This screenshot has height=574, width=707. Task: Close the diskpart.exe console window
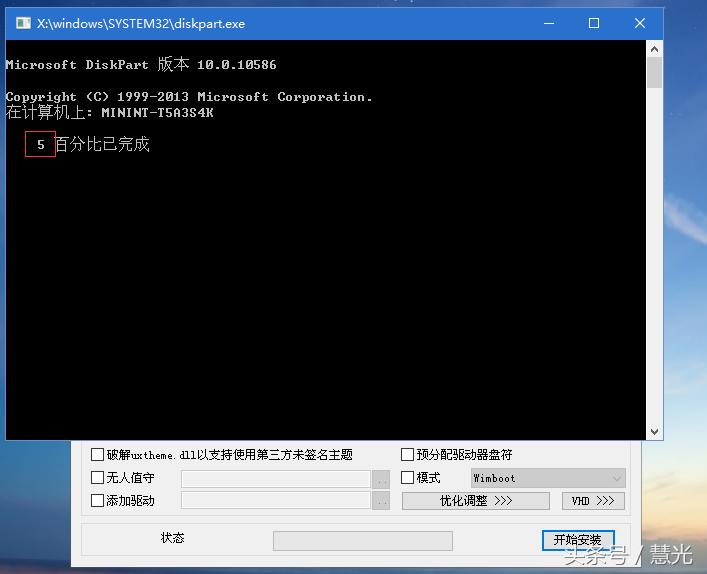point(639,23)
